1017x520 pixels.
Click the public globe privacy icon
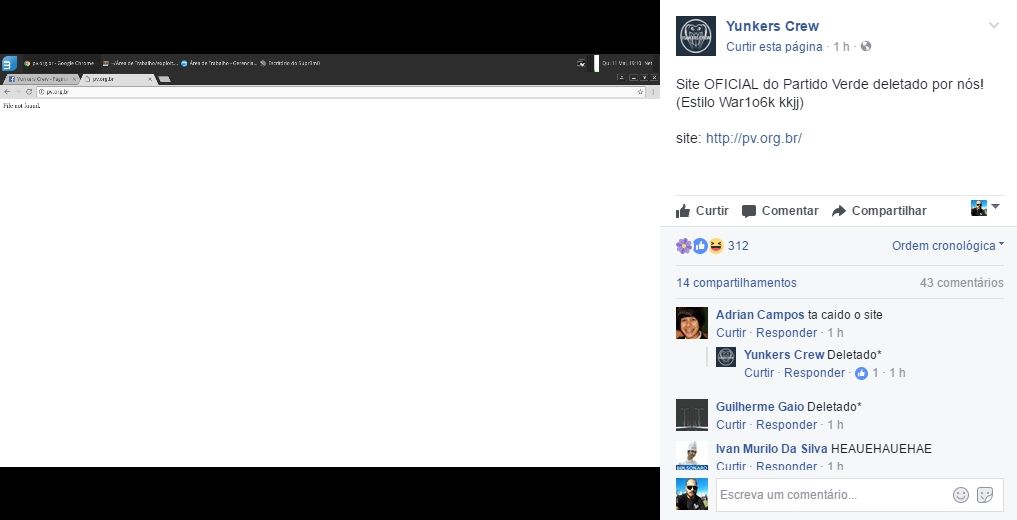(x=866, y=47)
